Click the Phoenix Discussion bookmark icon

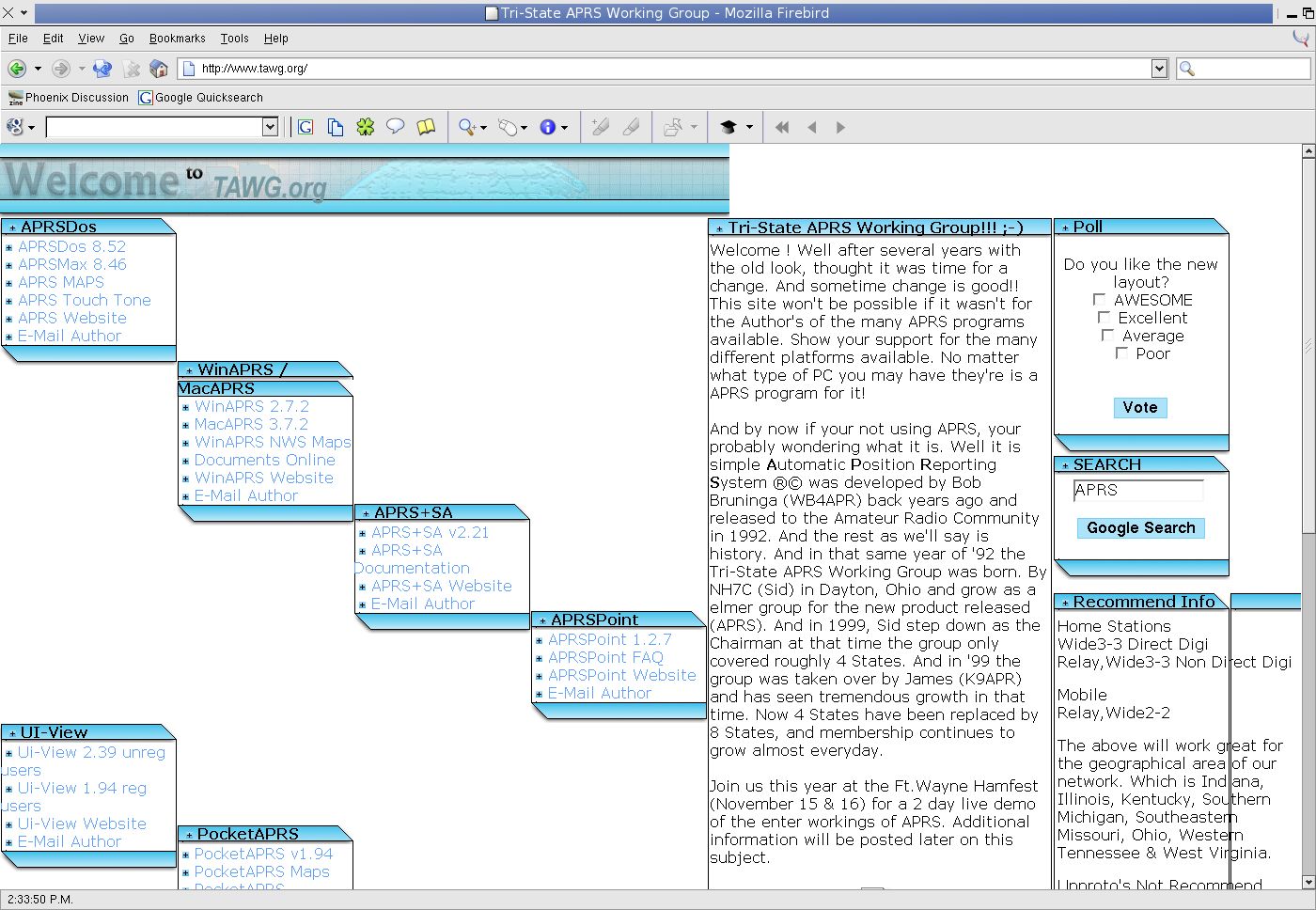(15, 98)
